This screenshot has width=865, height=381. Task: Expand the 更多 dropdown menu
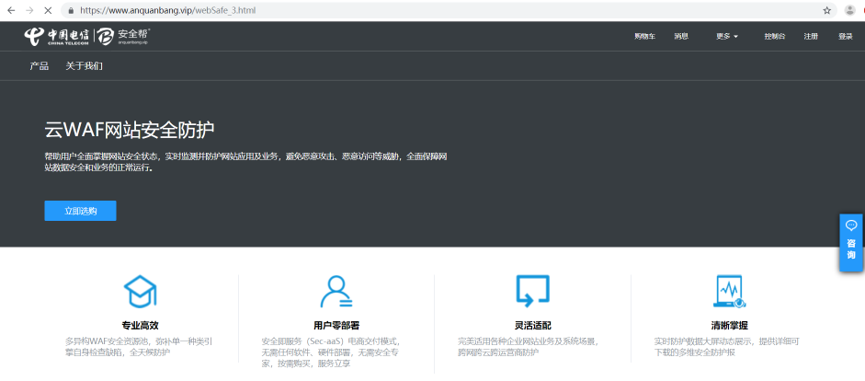pyautogui.click(x=727, y=36)
